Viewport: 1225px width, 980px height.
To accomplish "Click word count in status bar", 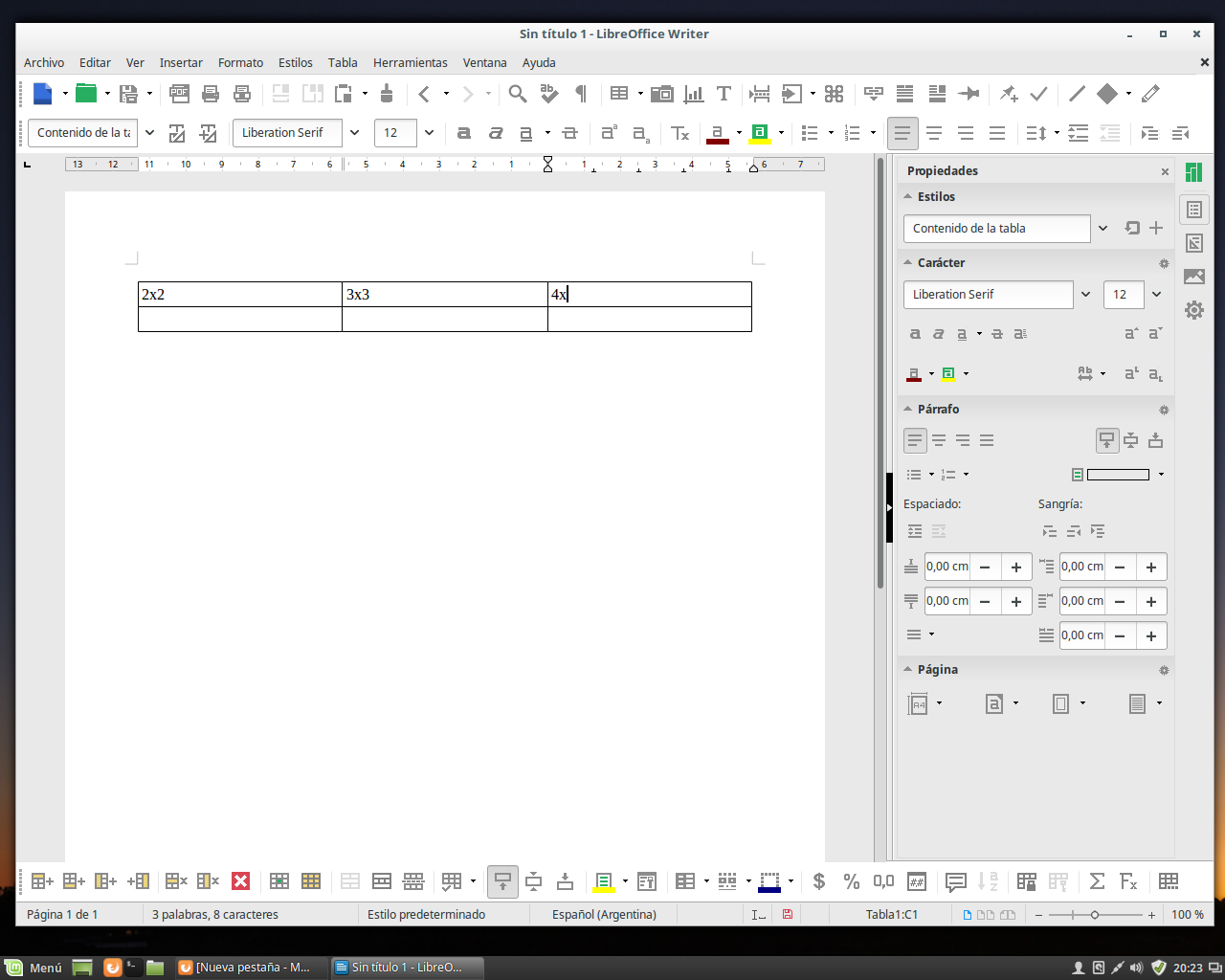I will point(215,914).
